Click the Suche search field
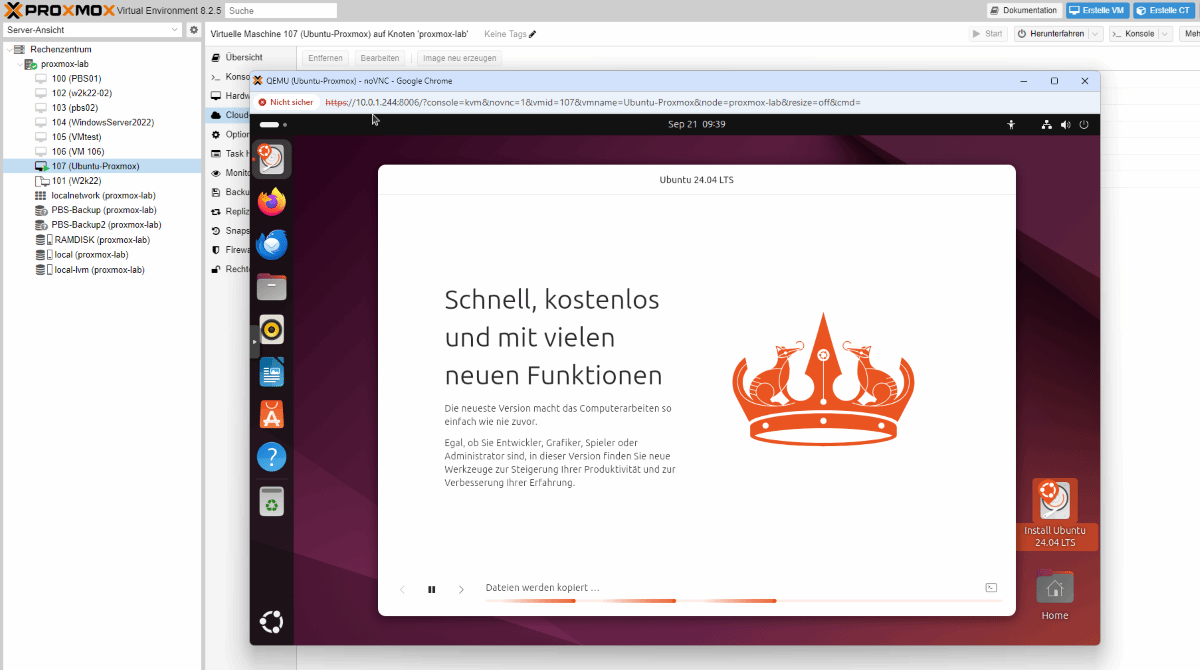 tap(280, 10)
